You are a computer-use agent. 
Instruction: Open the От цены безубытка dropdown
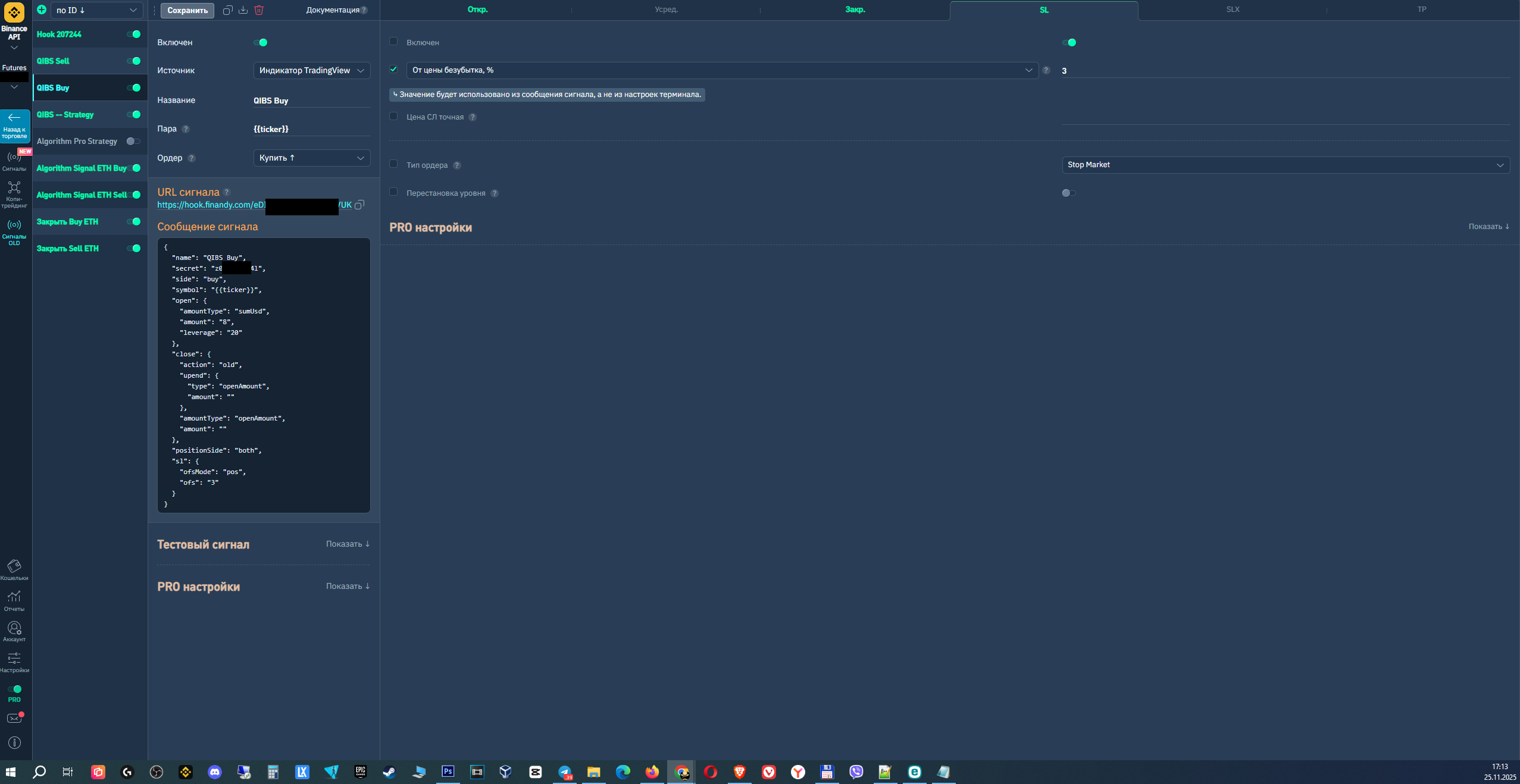[x=722, y=70]
